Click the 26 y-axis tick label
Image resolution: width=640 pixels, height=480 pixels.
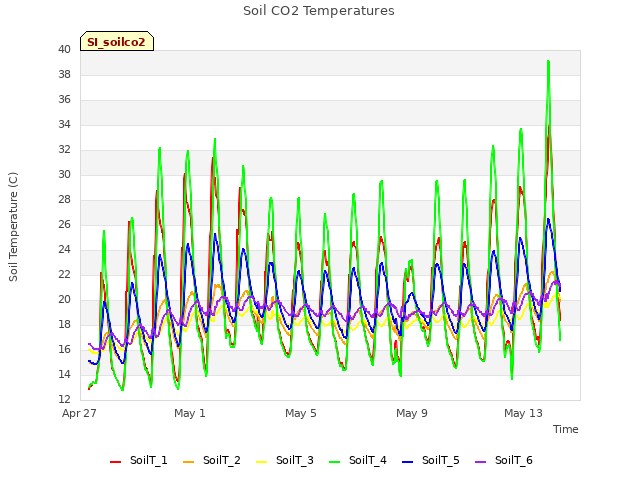click(x=64, y=224)
